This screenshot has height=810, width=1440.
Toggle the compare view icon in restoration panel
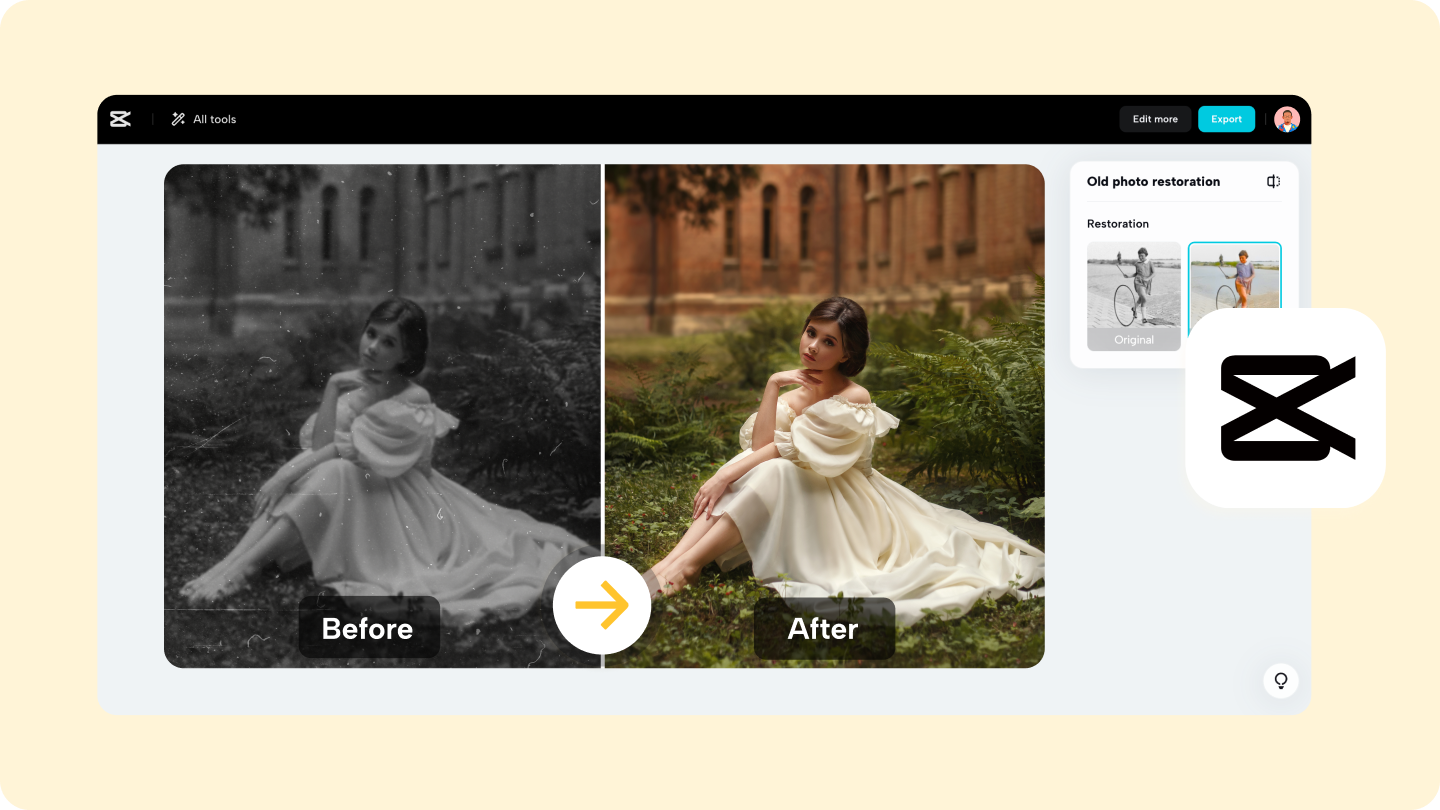click(x=1273, y=181)
